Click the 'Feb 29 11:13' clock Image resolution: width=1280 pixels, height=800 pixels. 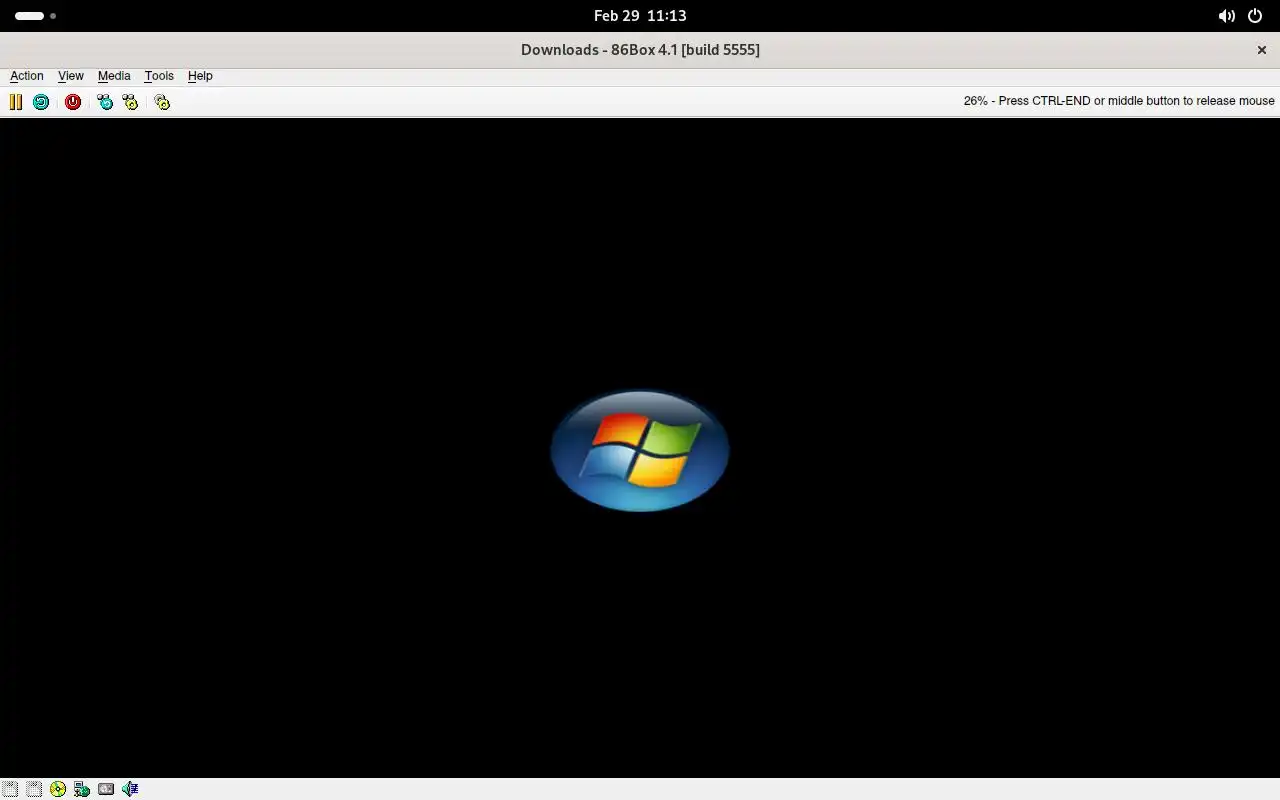[x=640, y=16]
